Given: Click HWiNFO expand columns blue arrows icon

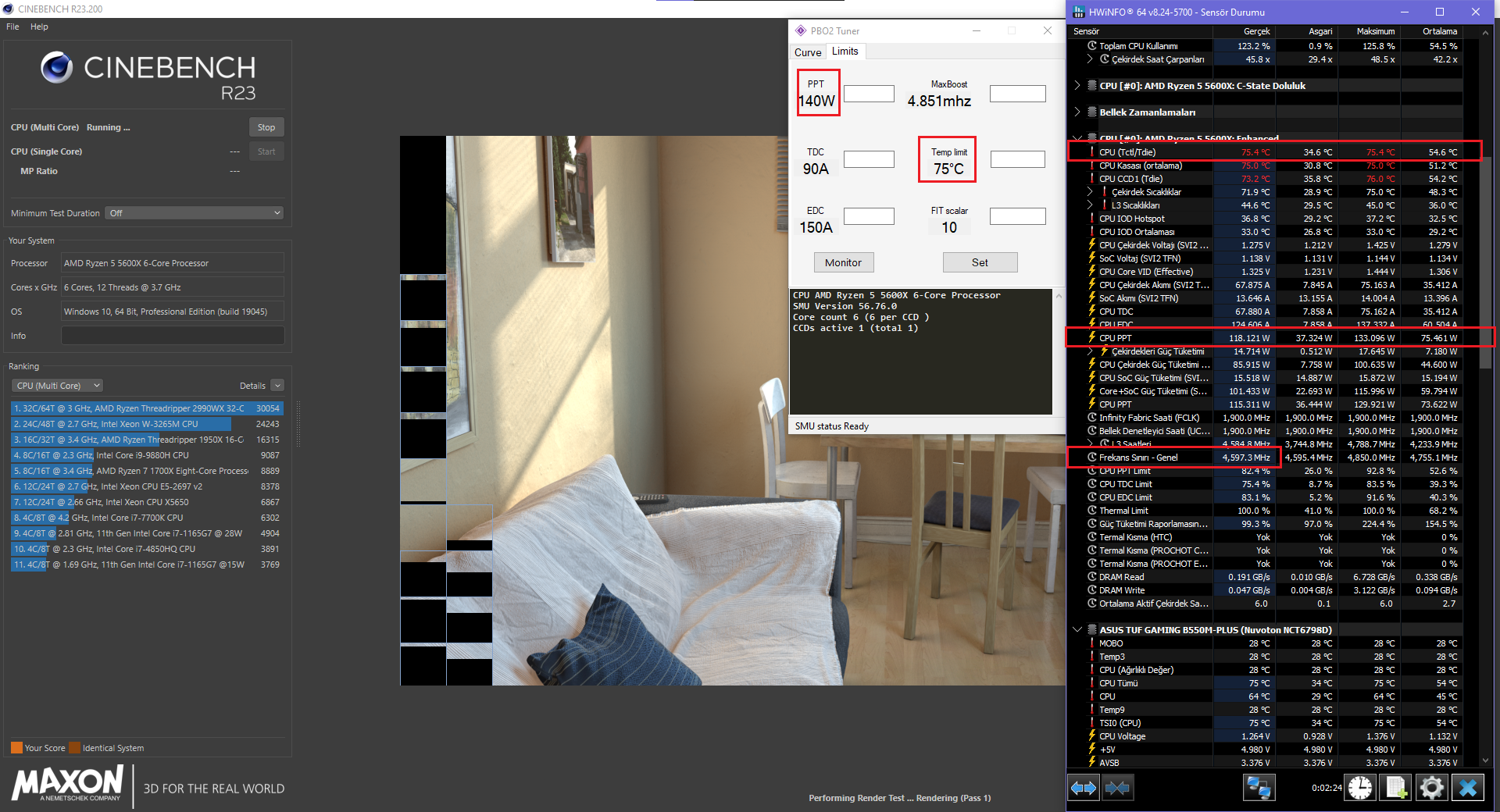Looking at the screenshot, I should tap(1083, 788).
